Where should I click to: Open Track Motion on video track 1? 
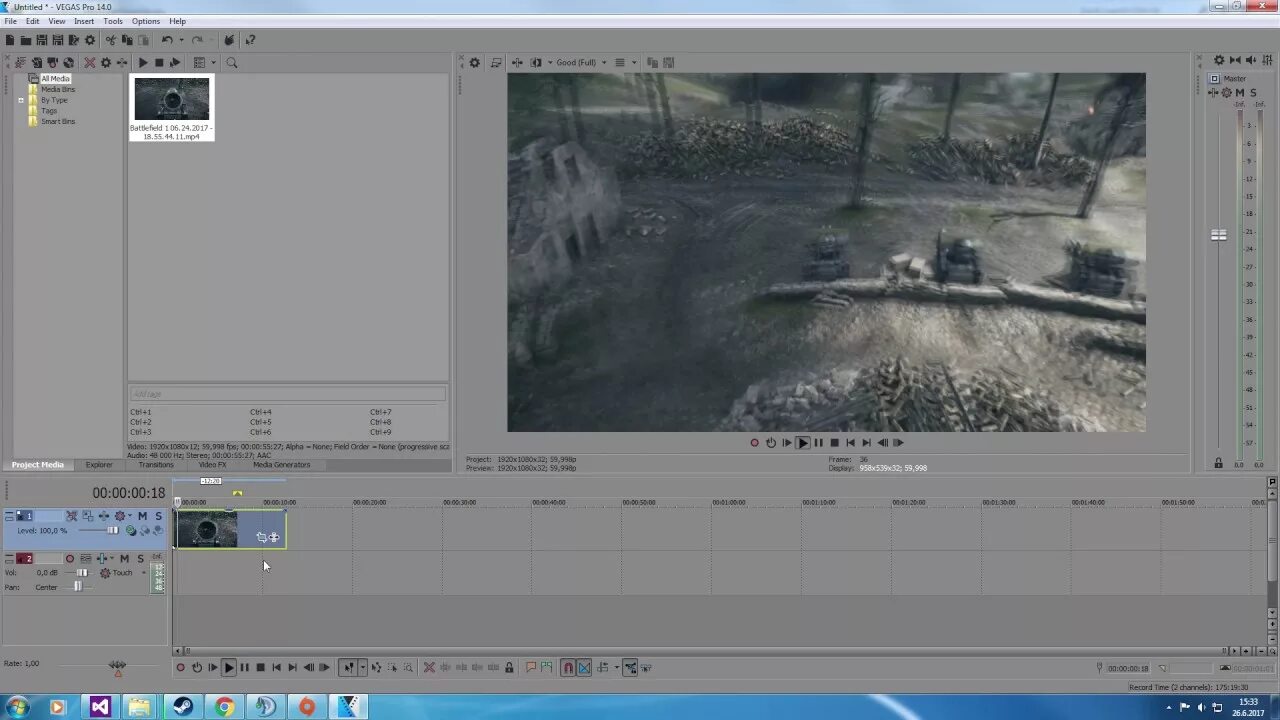pos(88,516)
